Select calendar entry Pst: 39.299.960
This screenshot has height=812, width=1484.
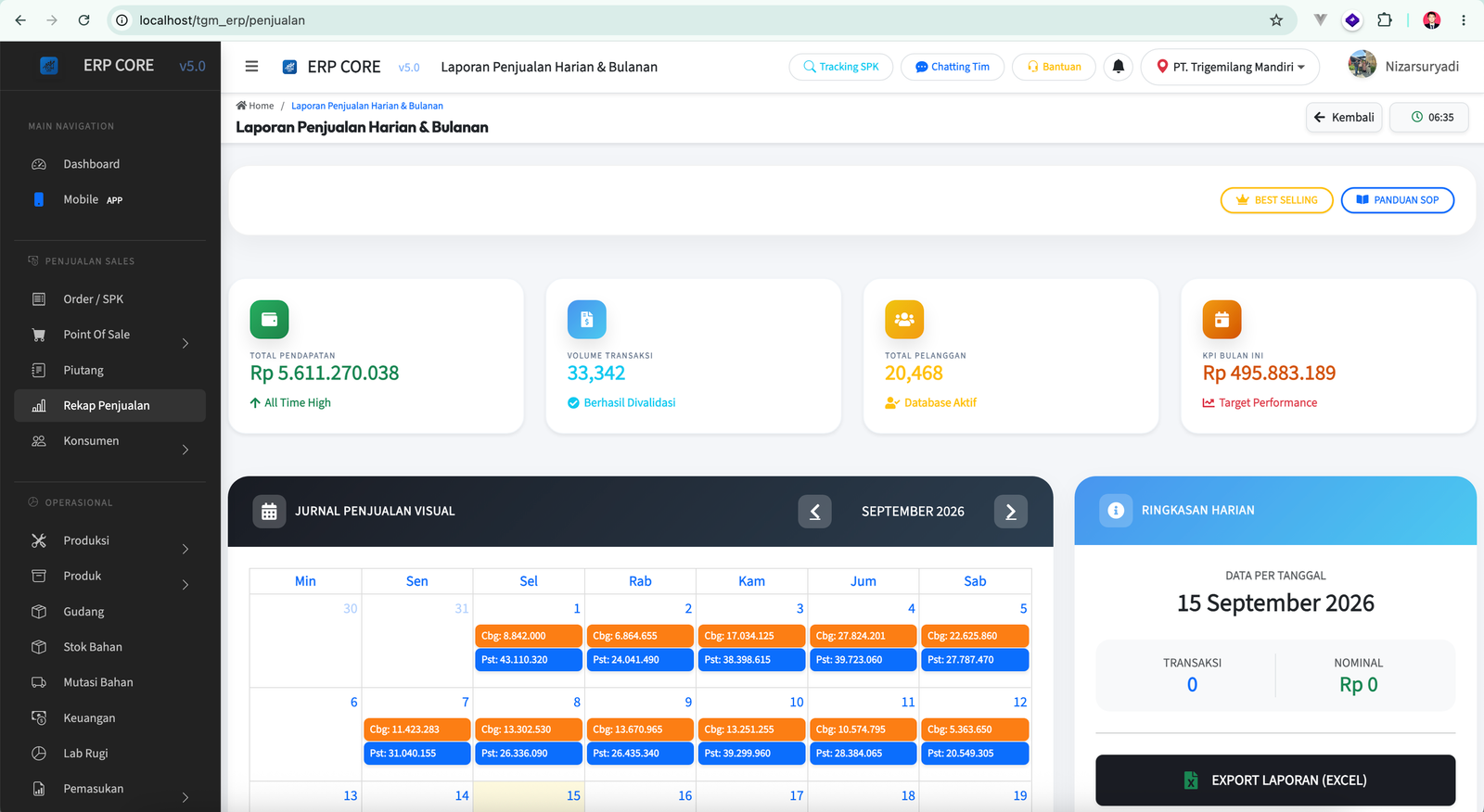point(751,754)
